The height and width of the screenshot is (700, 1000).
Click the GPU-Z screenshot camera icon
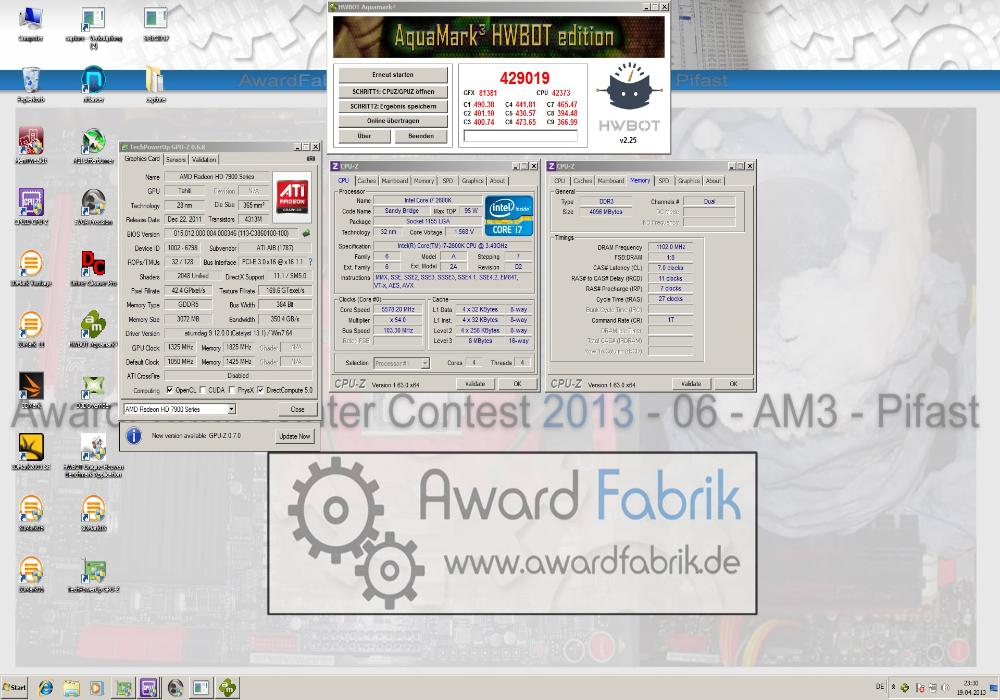pos(311,158)
